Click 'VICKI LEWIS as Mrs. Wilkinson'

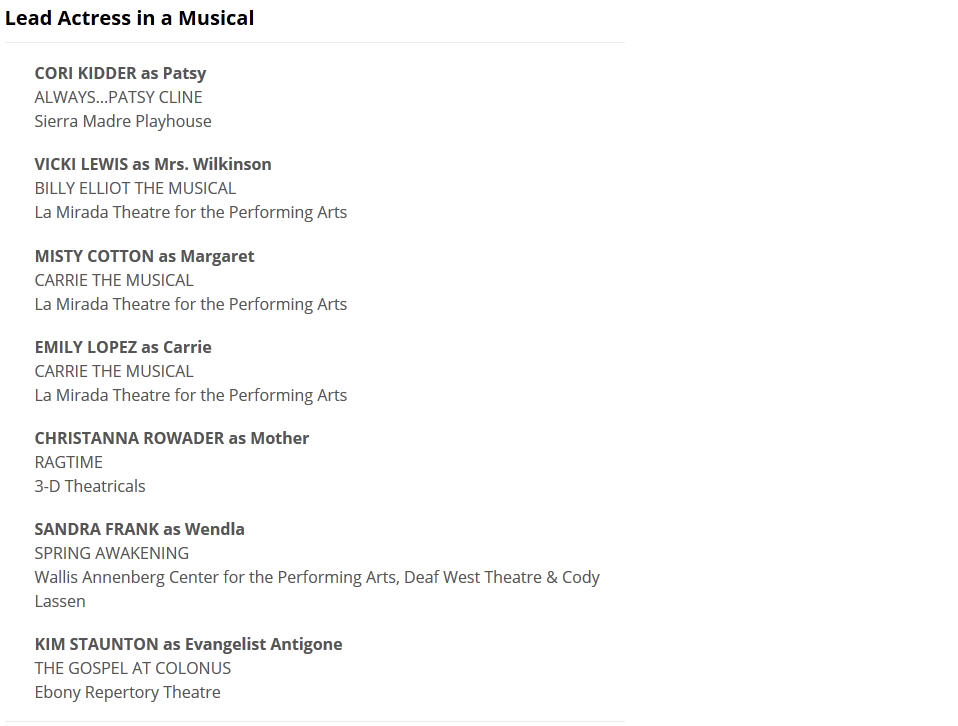click(x=153, y=164)
